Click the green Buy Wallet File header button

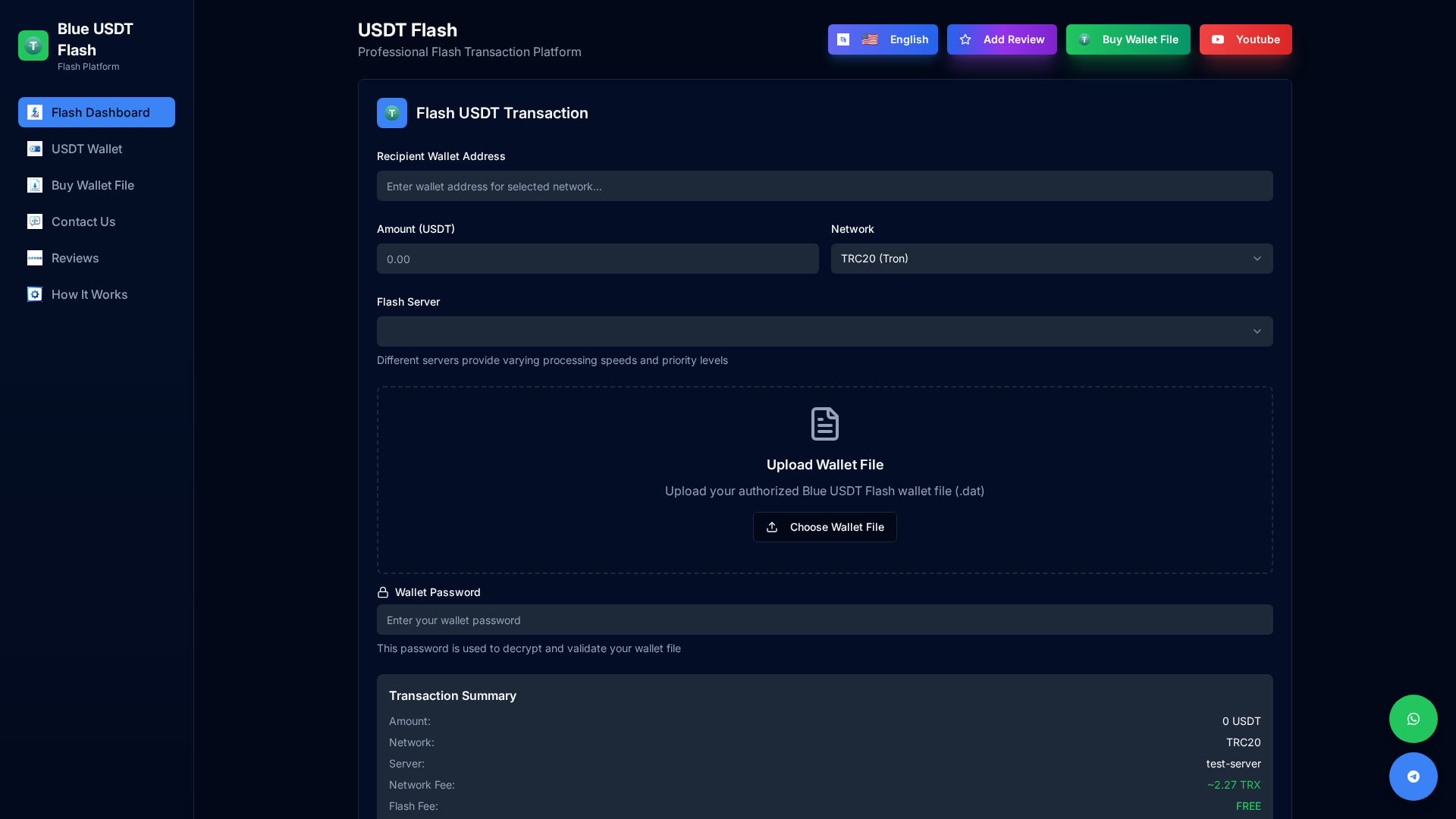1128,39
